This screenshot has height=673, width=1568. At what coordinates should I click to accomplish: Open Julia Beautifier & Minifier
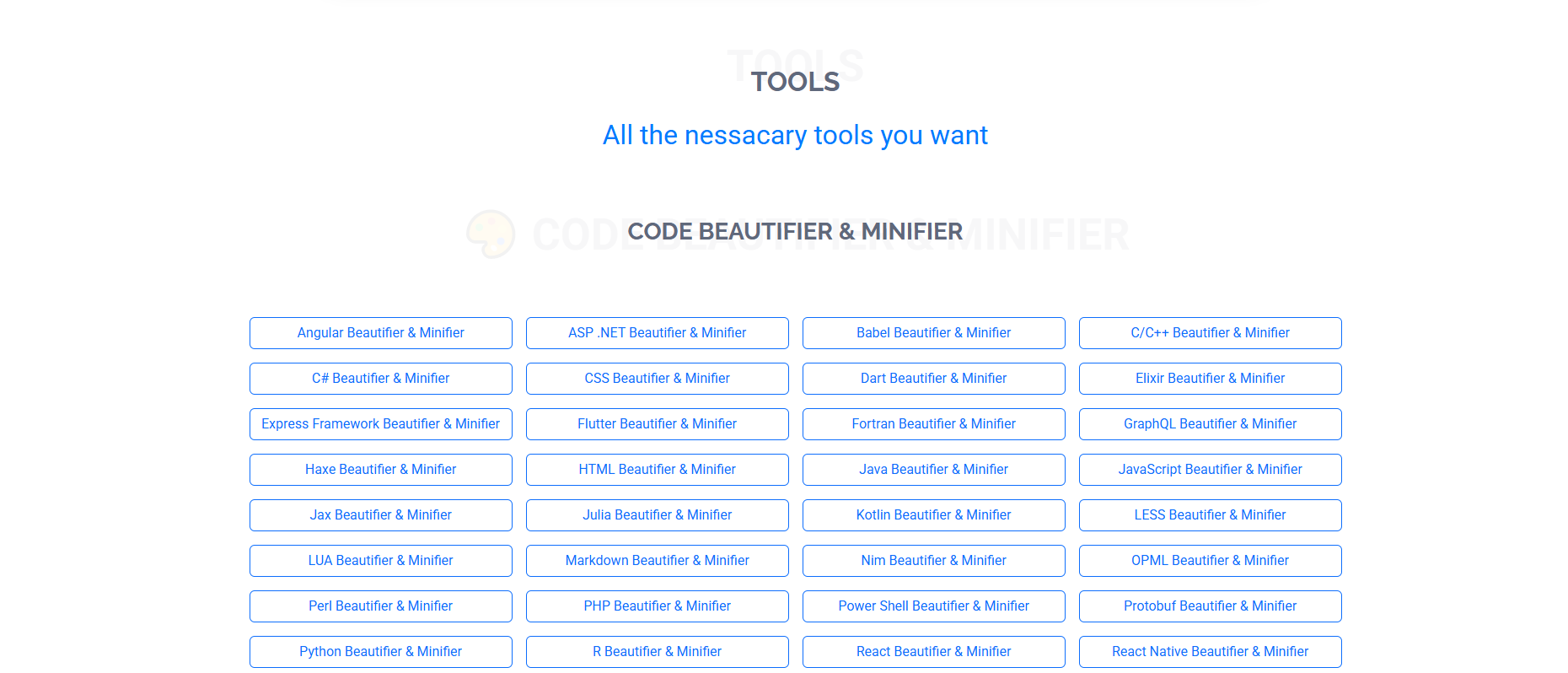coord(658,515)
